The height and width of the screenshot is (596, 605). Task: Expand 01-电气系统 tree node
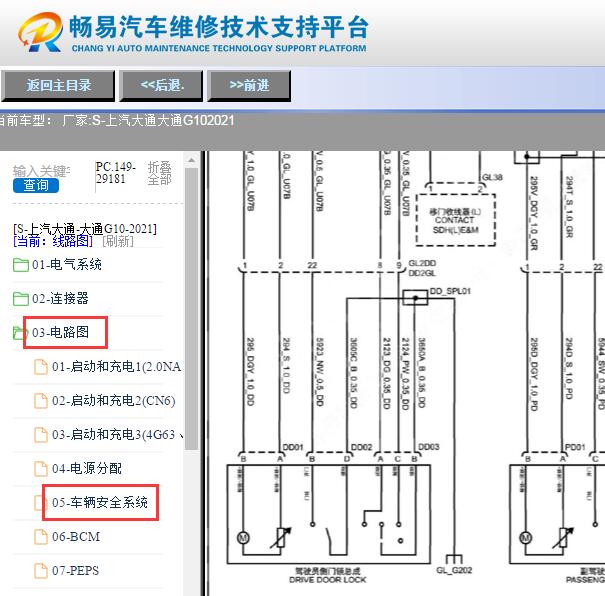point(67,265)
